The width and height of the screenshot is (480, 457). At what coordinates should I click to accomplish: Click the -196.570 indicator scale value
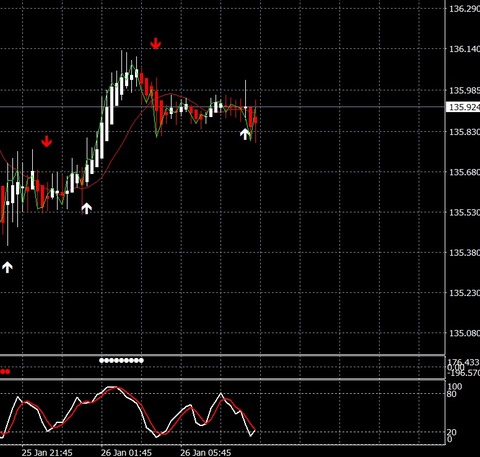463,373
